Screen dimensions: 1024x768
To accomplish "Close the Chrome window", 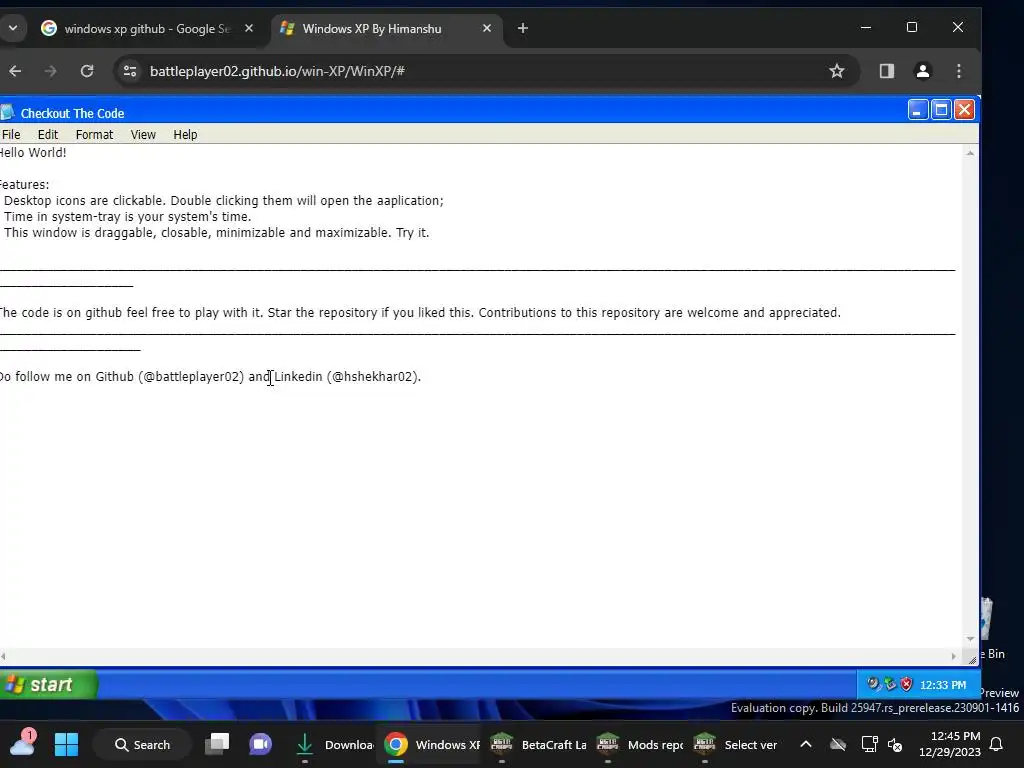I will click(x=957, y=27).
